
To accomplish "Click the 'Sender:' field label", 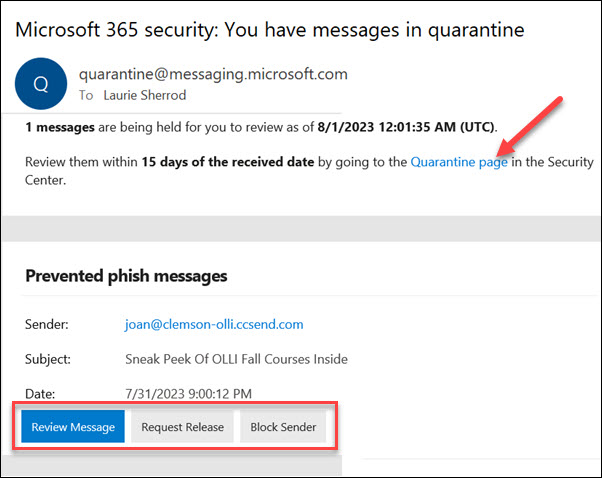I will coord(46,324).
